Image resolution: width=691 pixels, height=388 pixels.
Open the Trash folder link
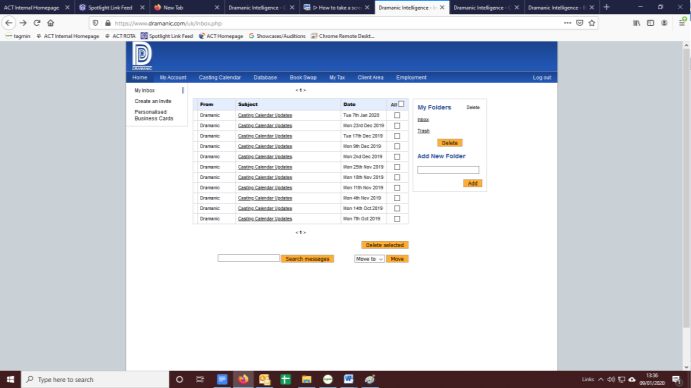[424, 131]
